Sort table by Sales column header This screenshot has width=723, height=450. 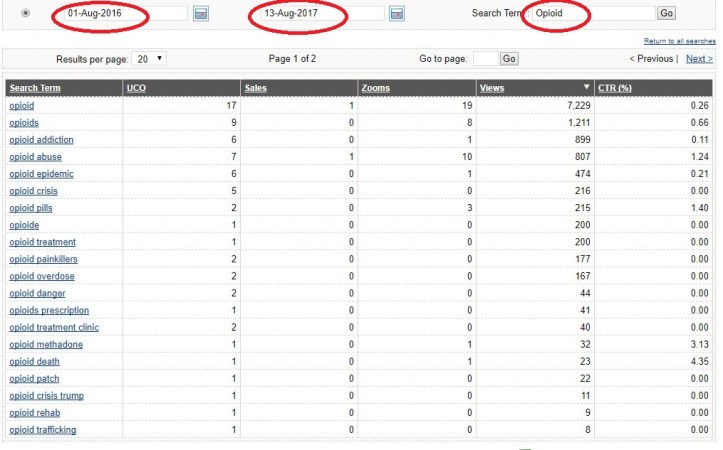[x=256, y=88]
